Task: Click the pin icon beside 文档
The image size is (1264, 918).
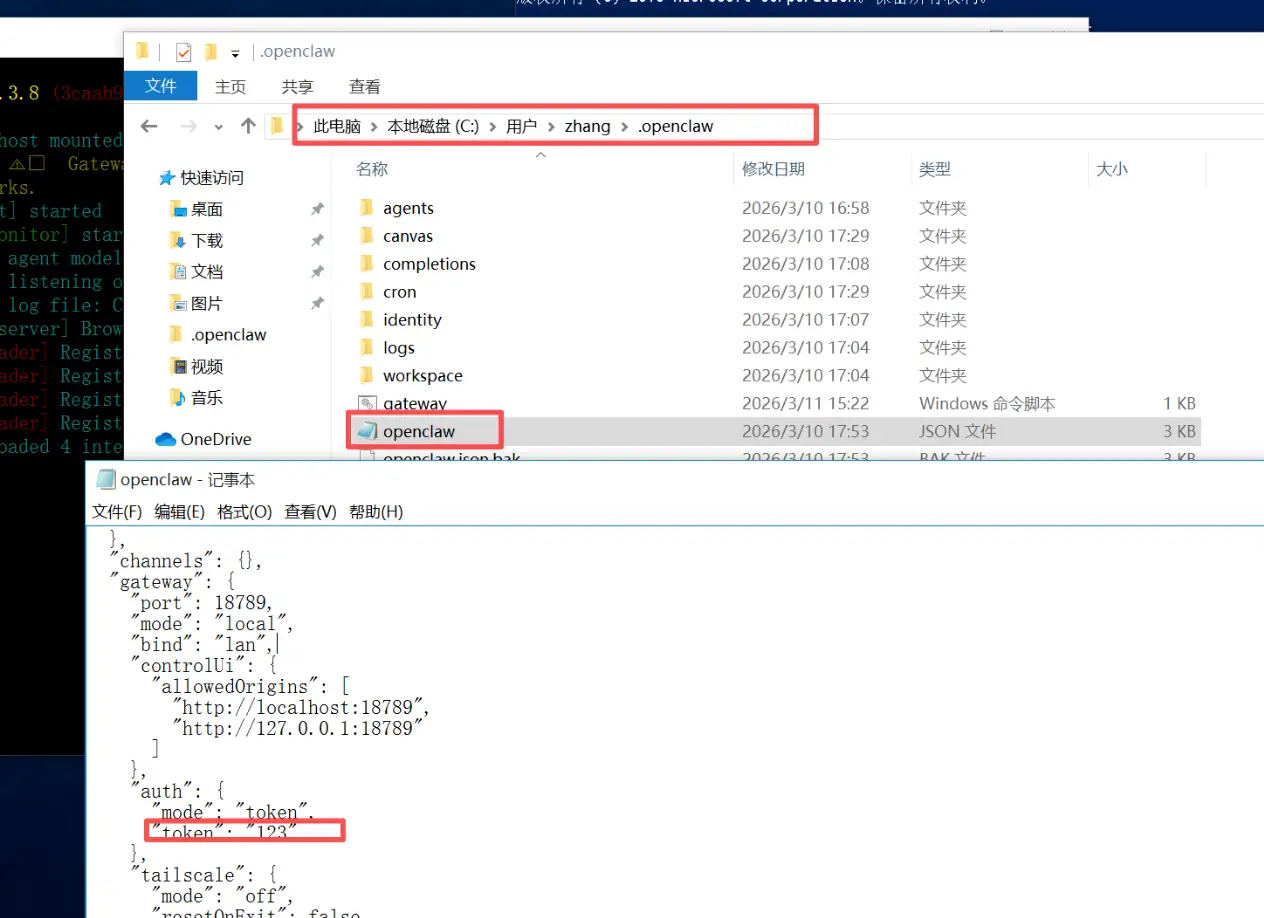Action: click(317, 272)
